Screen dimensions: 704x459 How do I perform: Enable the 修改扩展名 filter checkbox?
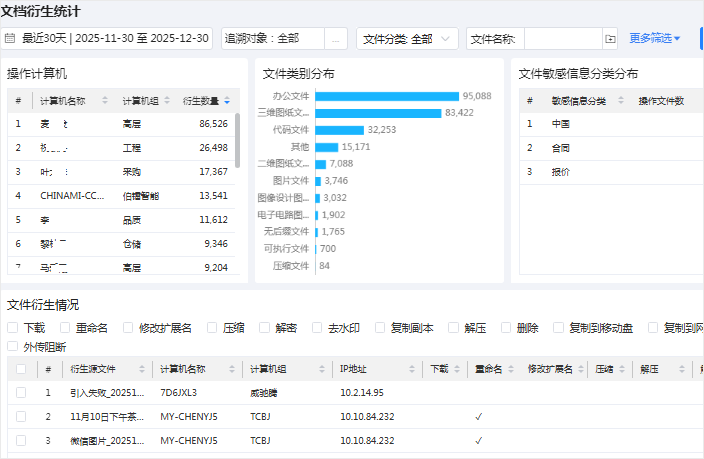(x=128, y=327)
